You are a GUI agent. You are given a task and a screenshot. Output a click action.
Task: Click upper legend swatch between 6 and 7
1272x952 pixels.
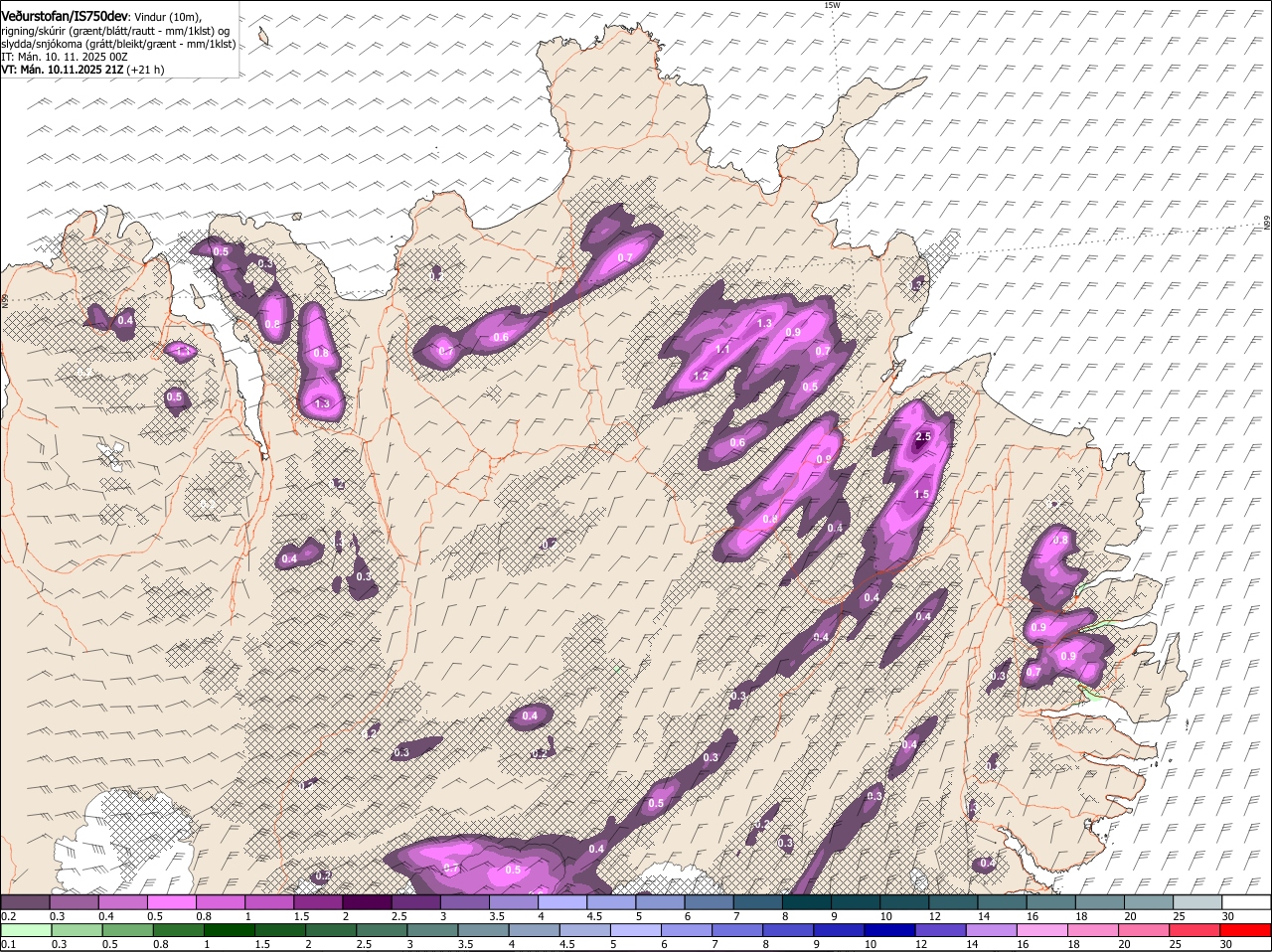click(710, 902)
